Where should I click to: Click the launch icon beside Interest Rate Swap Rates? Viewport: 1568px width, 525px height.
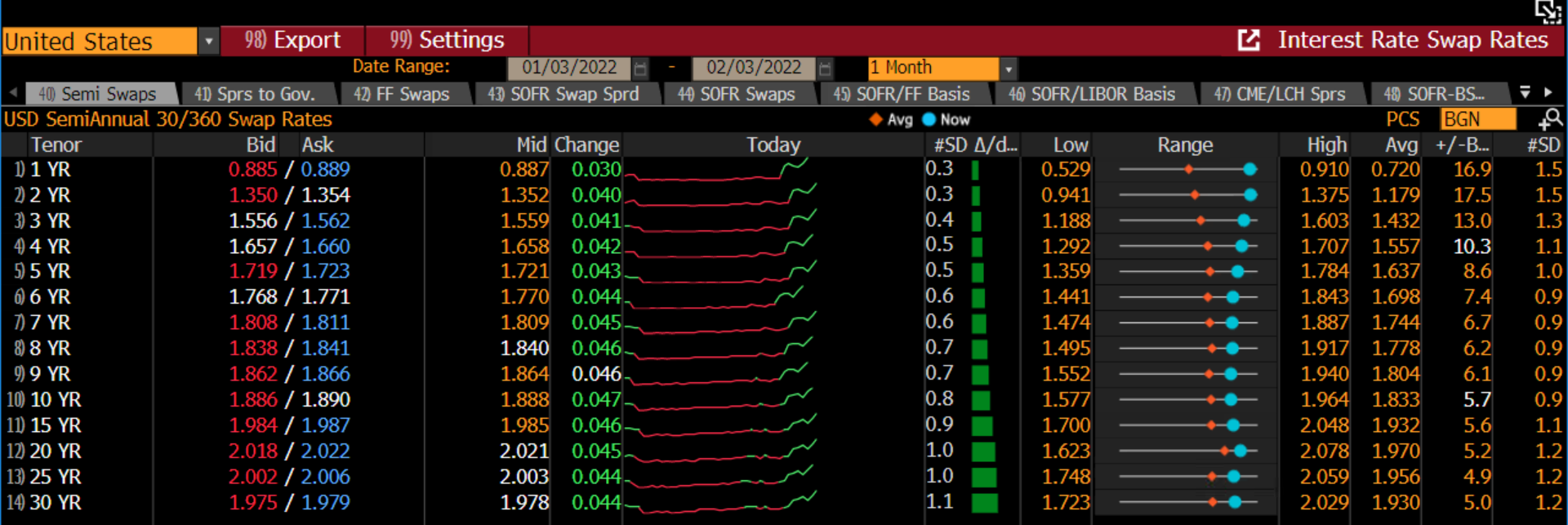tap(1249, 40)
